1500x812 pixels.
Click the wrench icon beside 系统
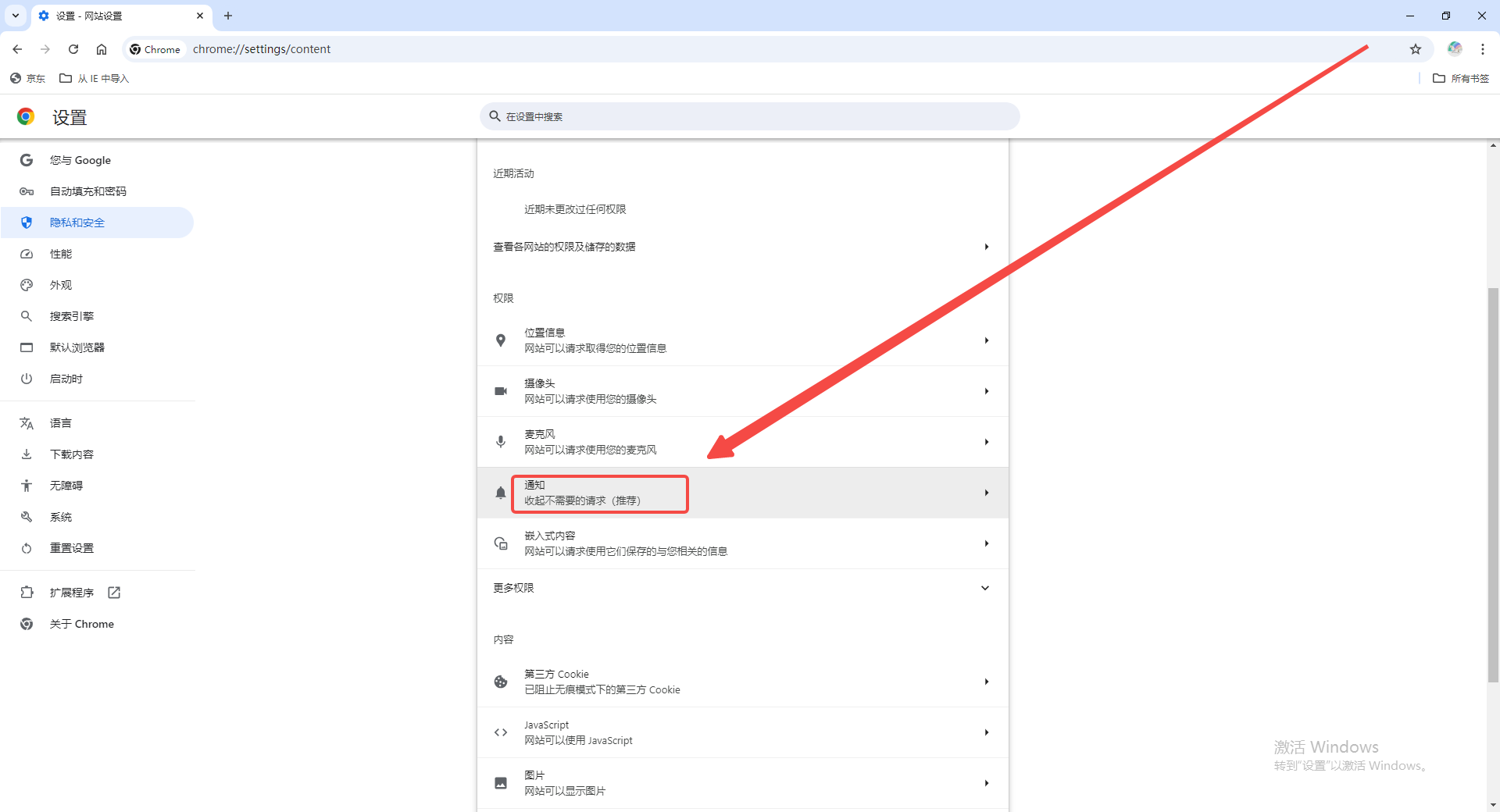27,517
